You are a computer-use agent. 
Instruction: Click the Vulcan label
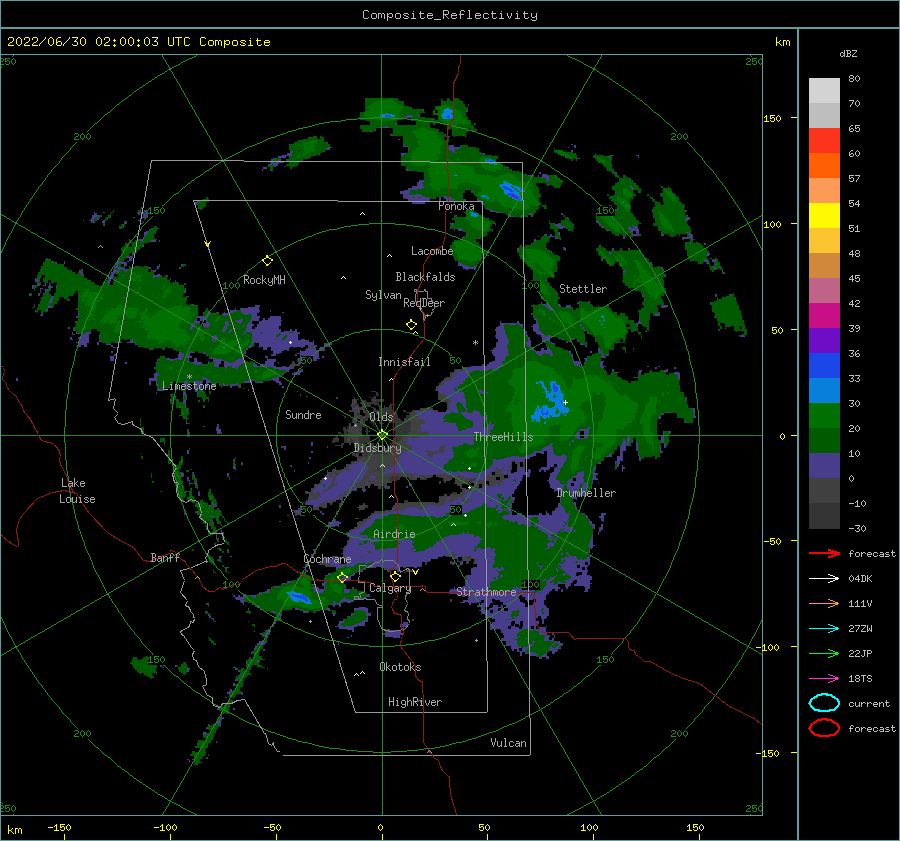(x=509, y=742)
